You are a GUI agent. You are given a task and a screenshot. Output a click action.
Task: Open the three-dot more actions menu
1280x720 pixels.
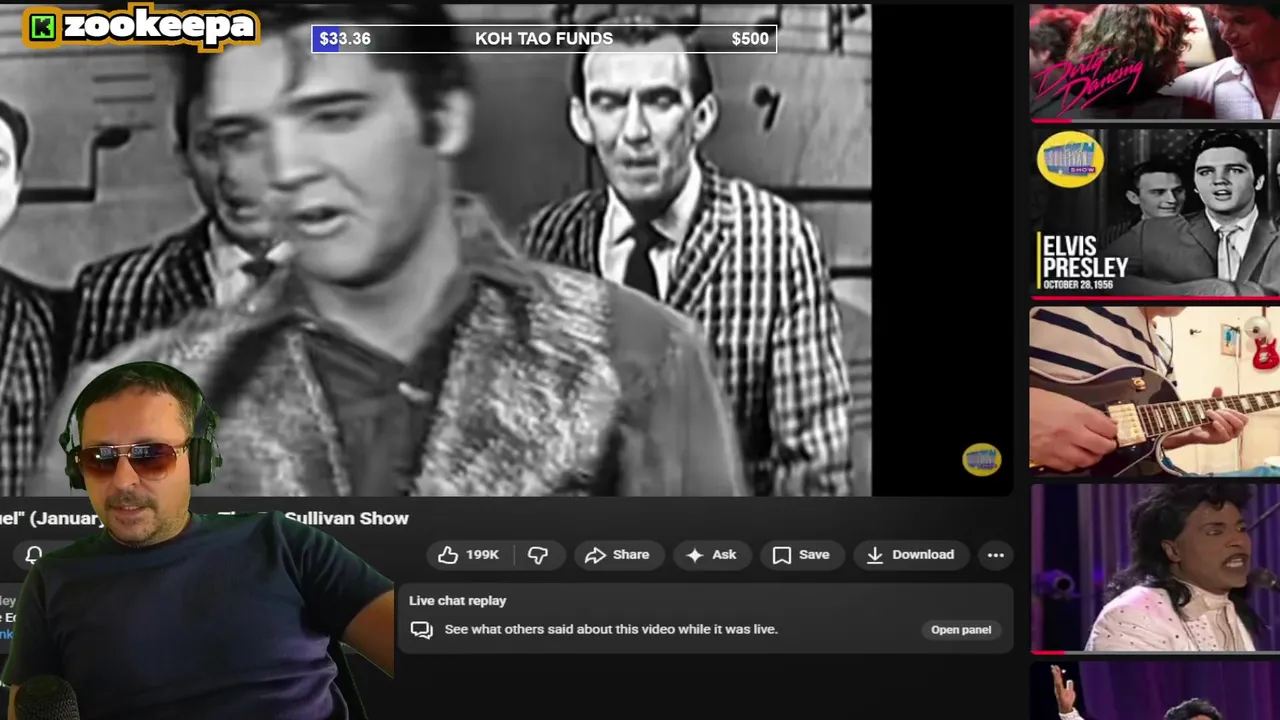click(x=996, y=555)
